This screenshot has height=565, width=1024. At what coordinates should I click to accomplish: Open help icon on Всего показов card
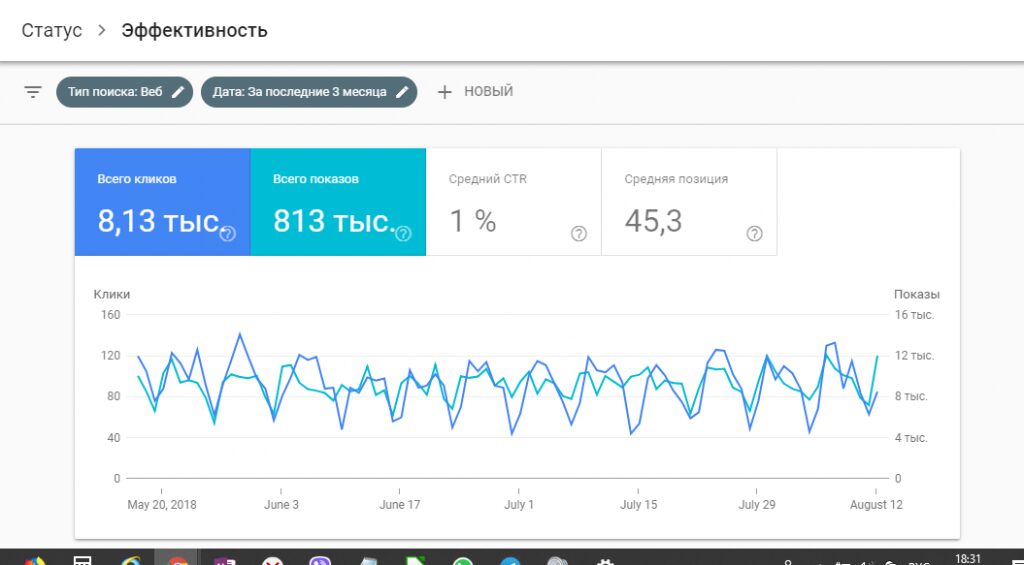pos(403,234)
